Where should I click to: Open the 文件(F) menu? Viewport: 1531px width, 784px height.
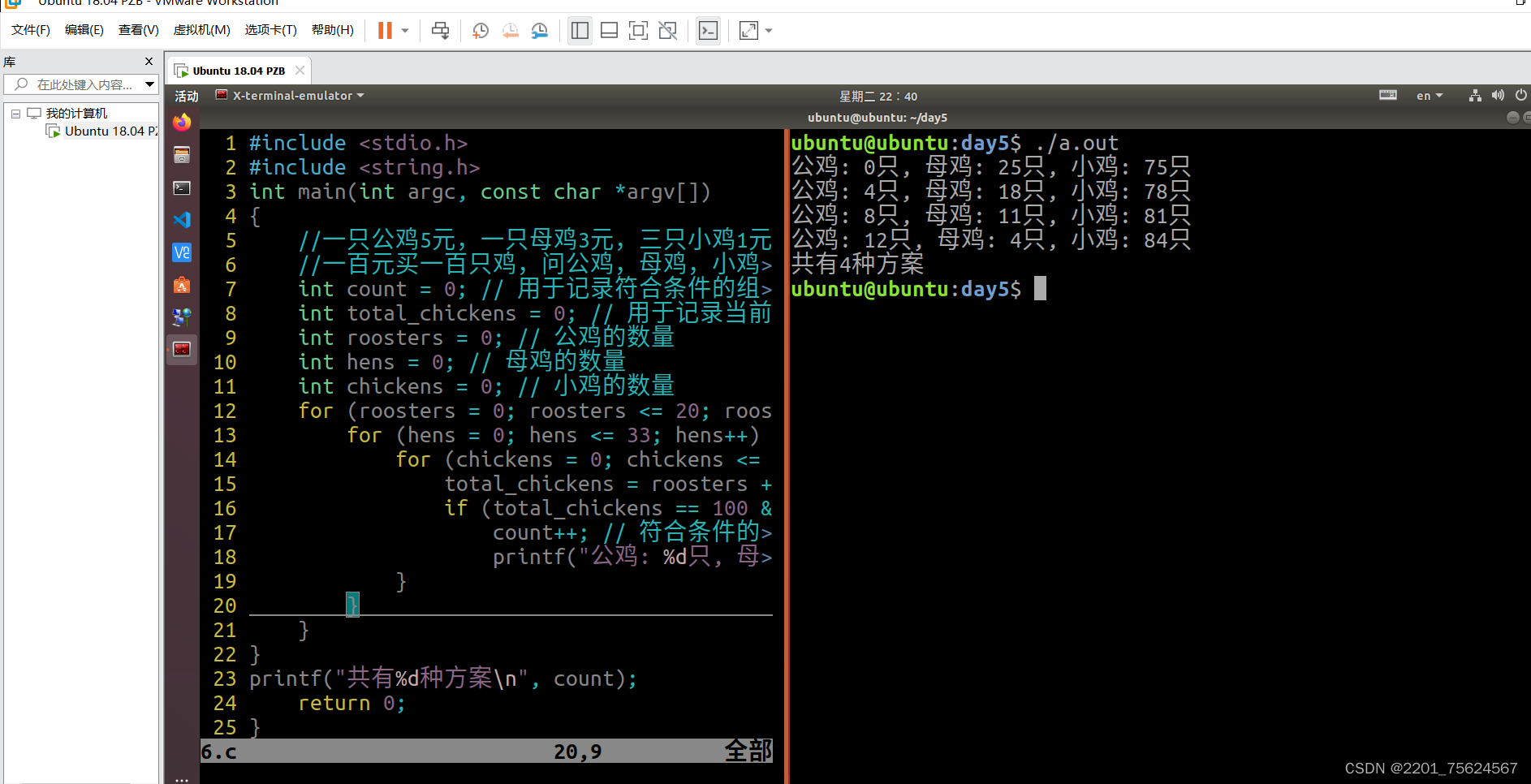[x=31, y=30]
